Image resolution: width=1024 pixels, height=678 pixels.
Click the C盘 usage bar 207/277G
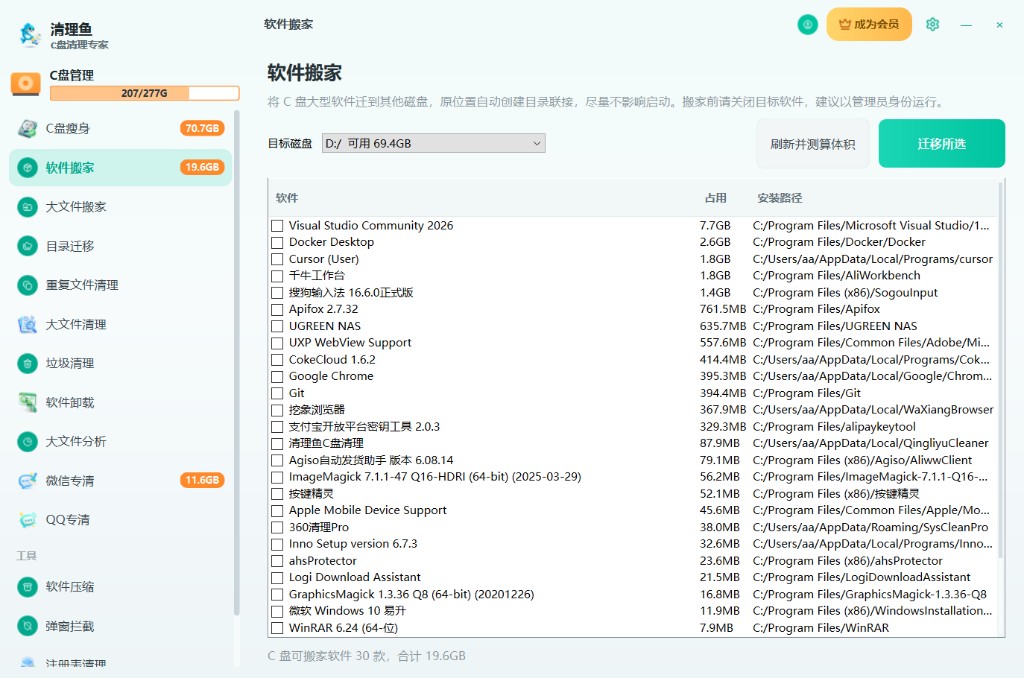pos(144,93)
